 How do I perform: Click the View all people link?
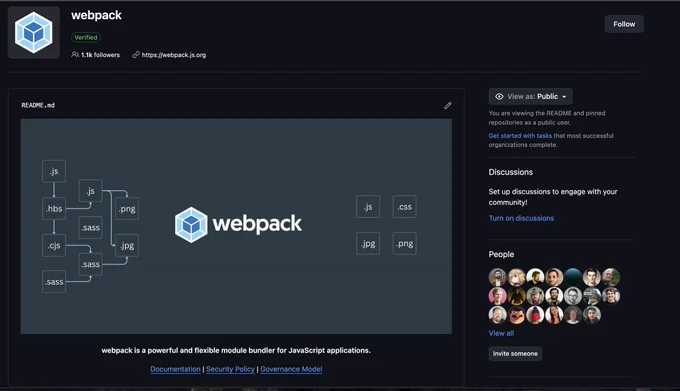501,333
